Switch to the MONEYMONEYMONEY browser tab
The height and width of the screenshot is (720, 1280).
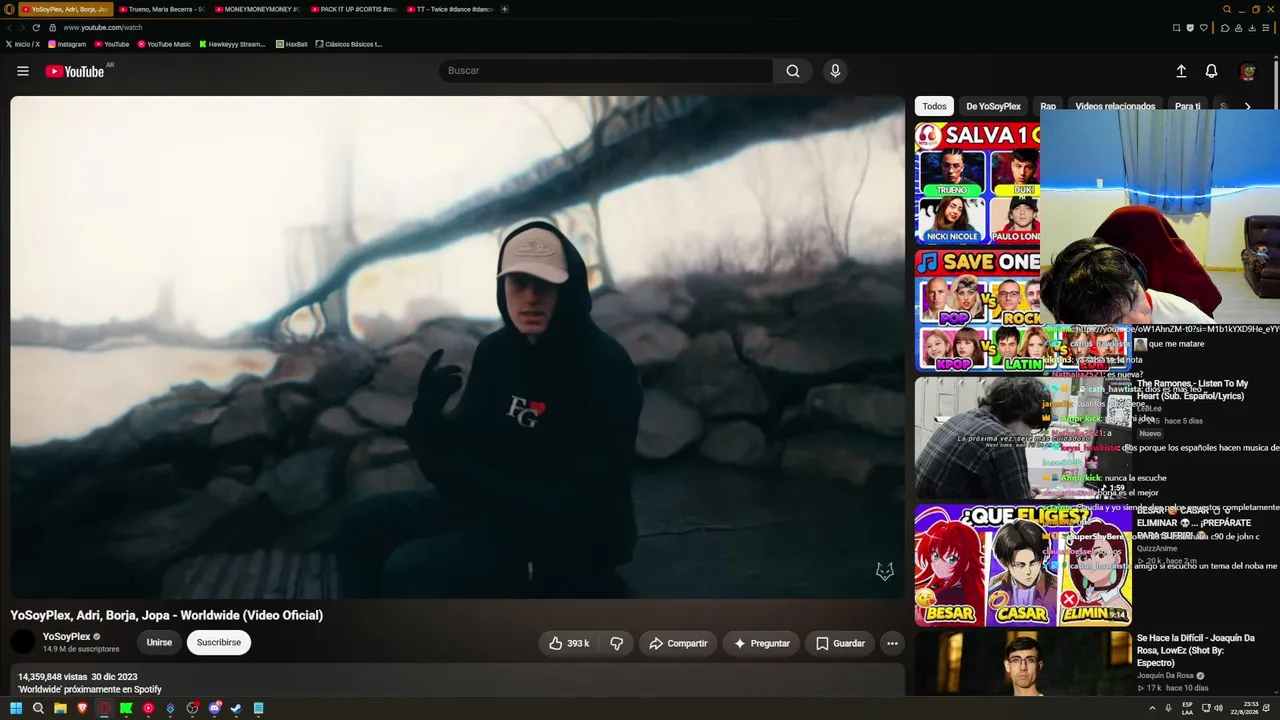(x=256, y=9)
